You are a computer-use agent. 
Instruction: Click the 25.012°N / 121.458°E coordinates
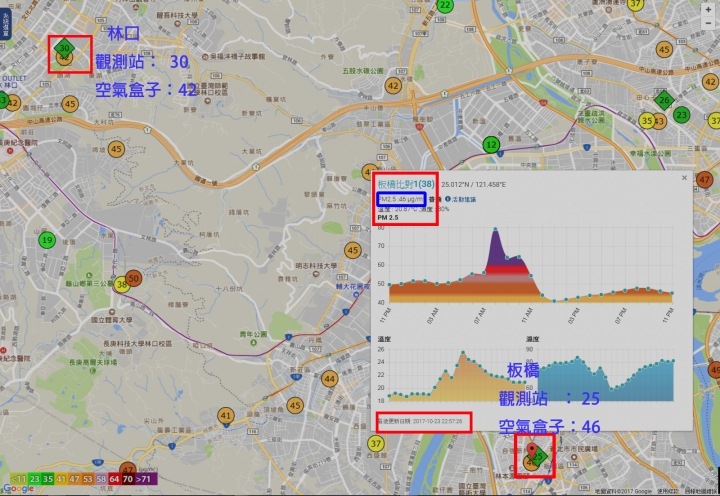click(473, 185)
